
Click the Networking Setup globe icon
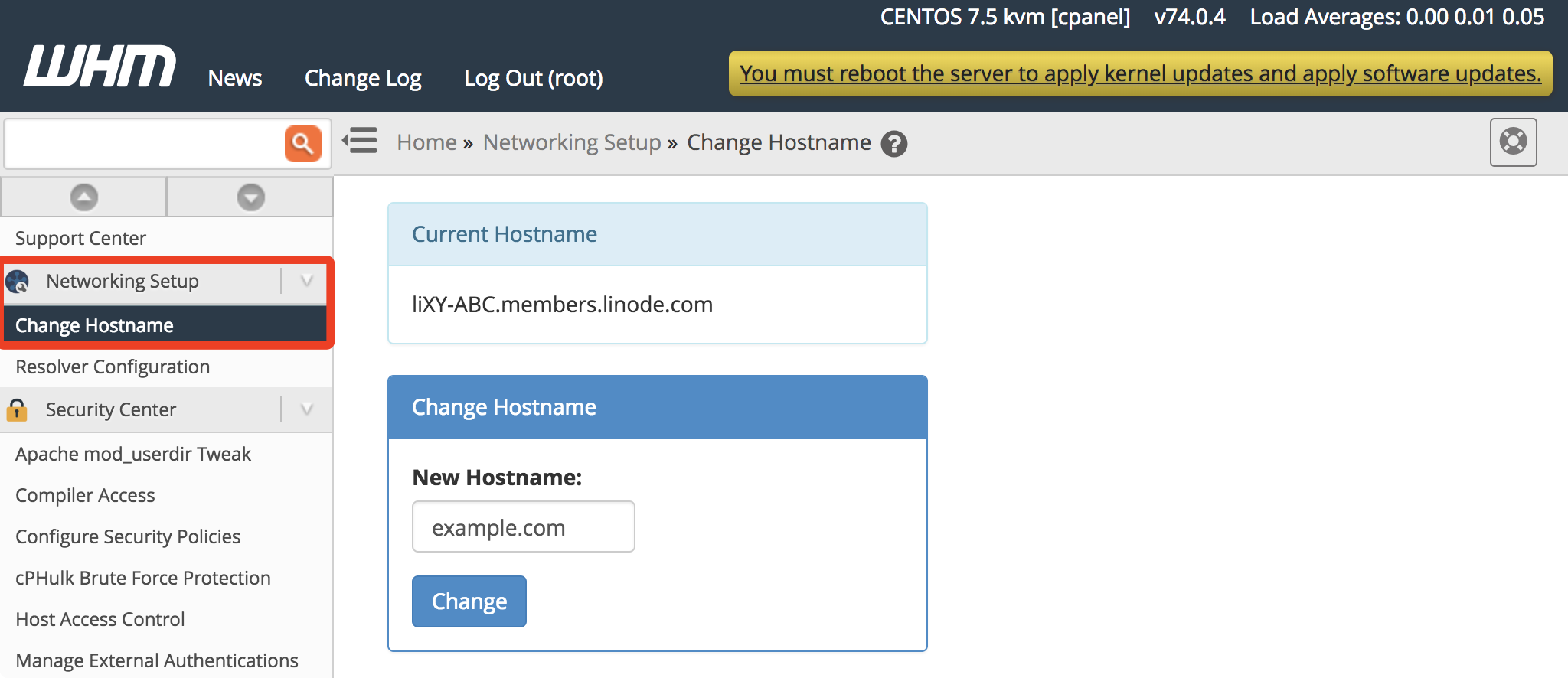click(18, 282)
